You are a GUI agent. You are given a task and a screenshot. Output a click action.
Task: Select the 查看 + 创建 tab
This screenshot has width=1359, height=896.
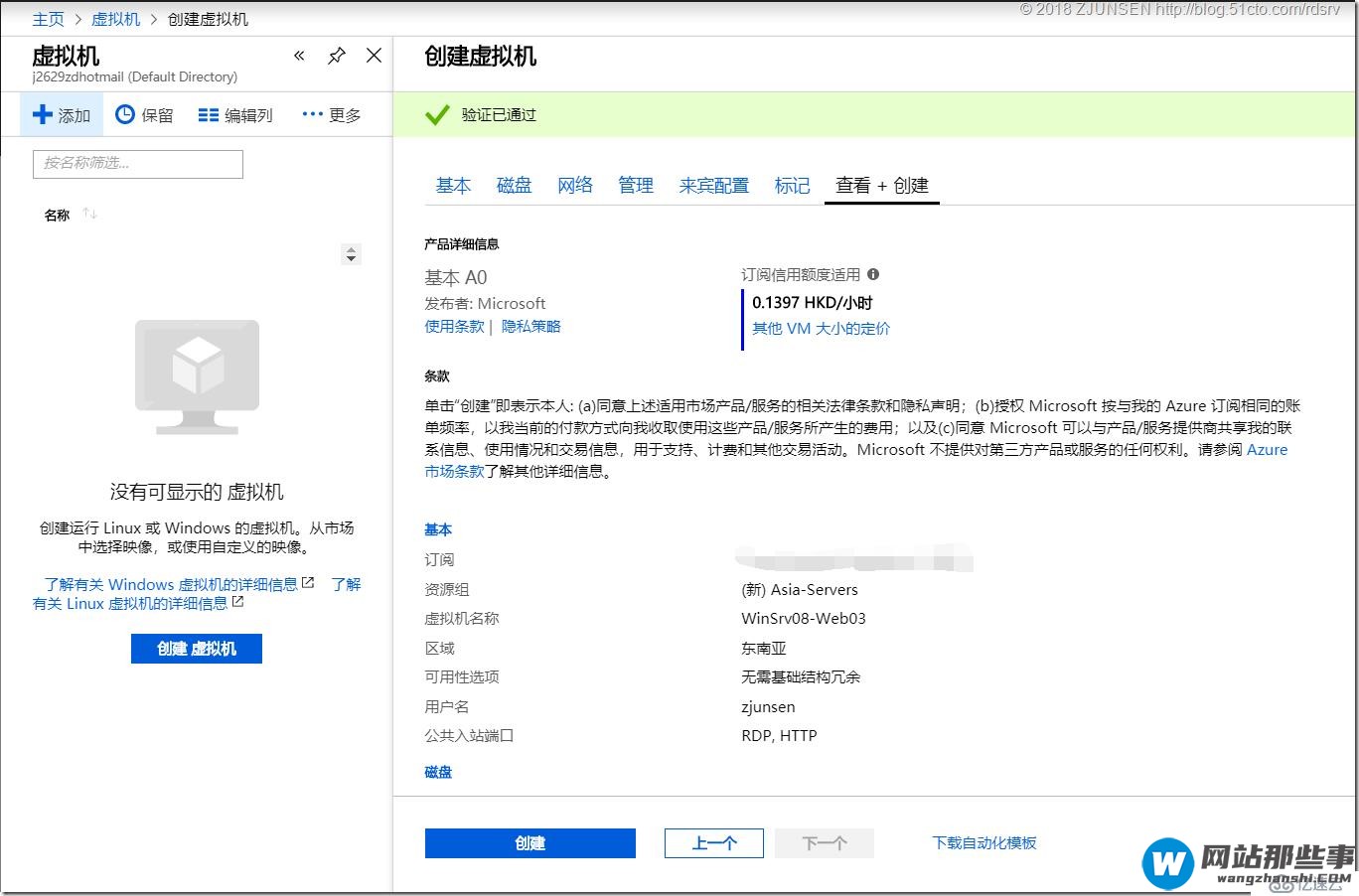(882, 186)
